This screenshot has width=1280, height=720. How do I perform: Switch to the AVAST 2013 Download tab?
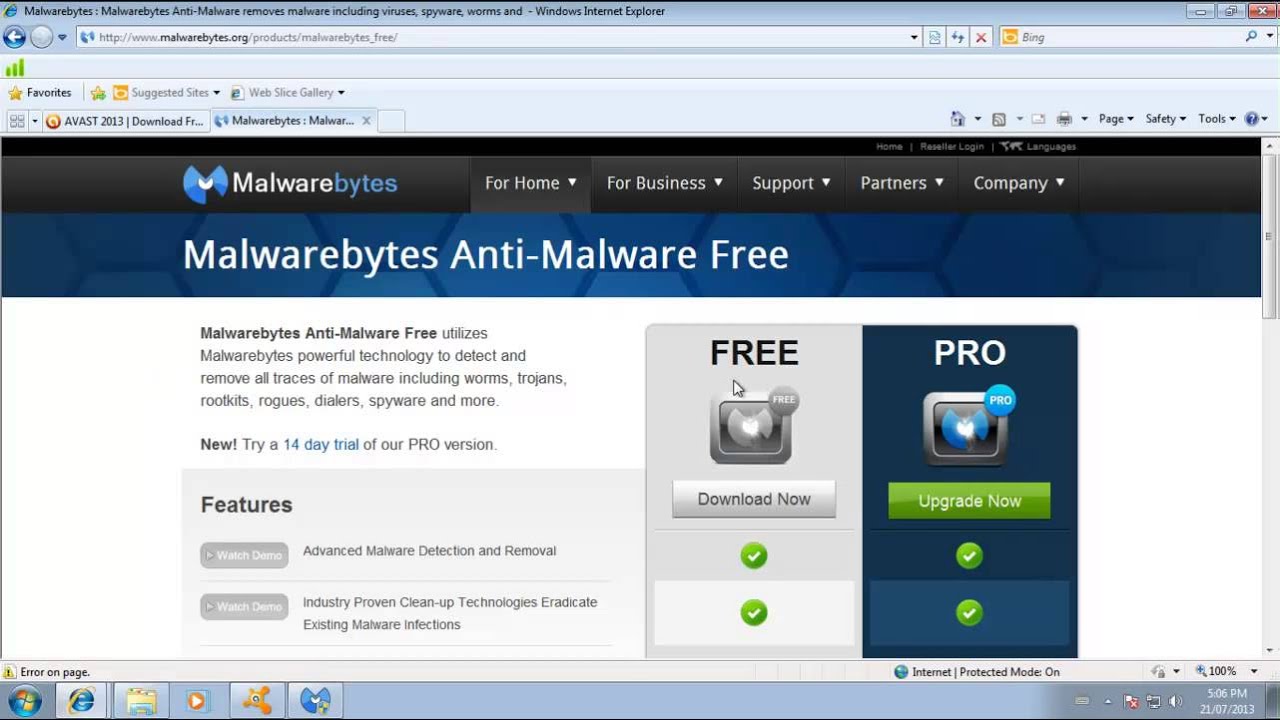(x=125, y=121)
